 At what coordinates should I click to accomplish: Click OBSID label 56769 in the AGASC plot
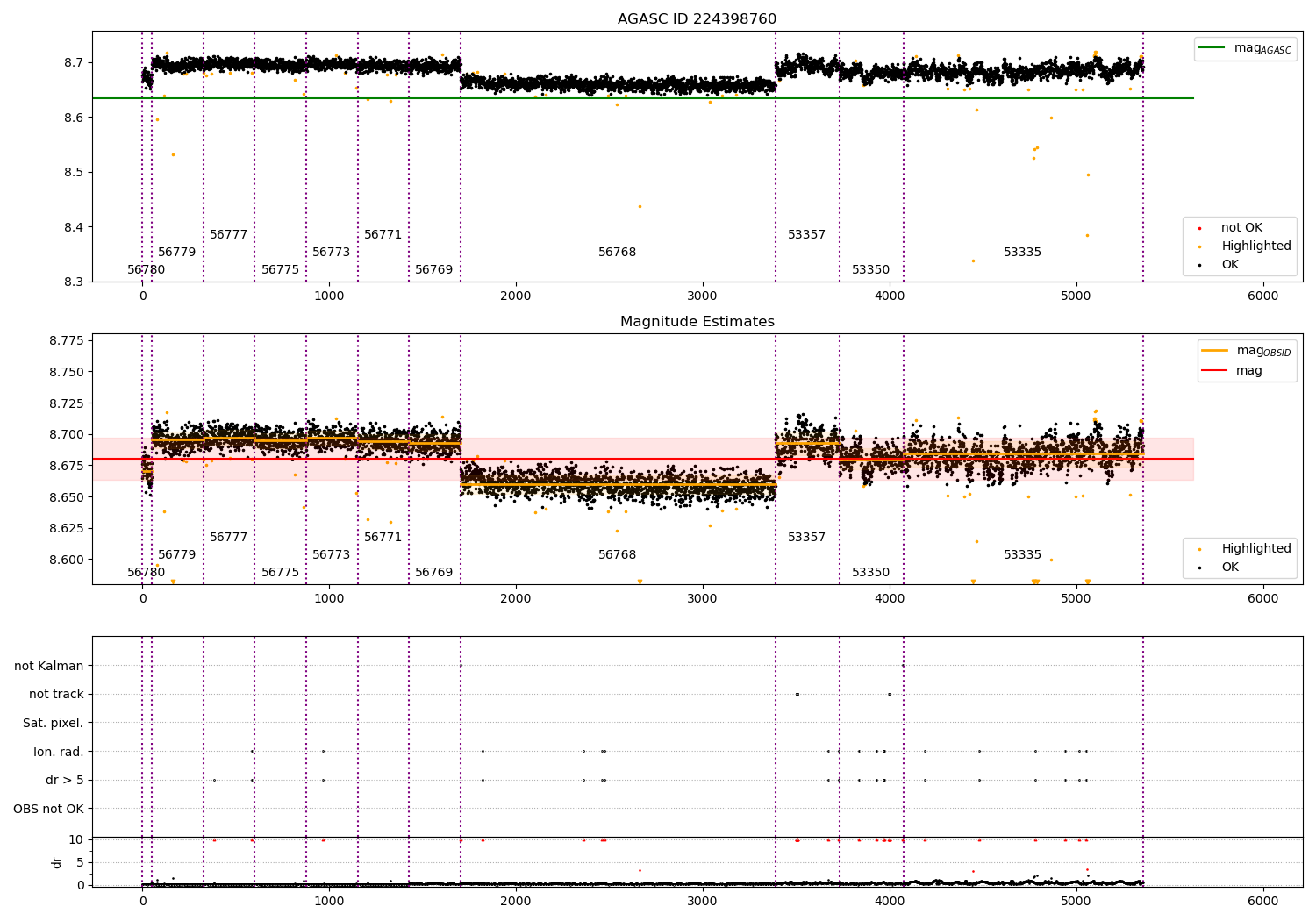coord(433,270)
